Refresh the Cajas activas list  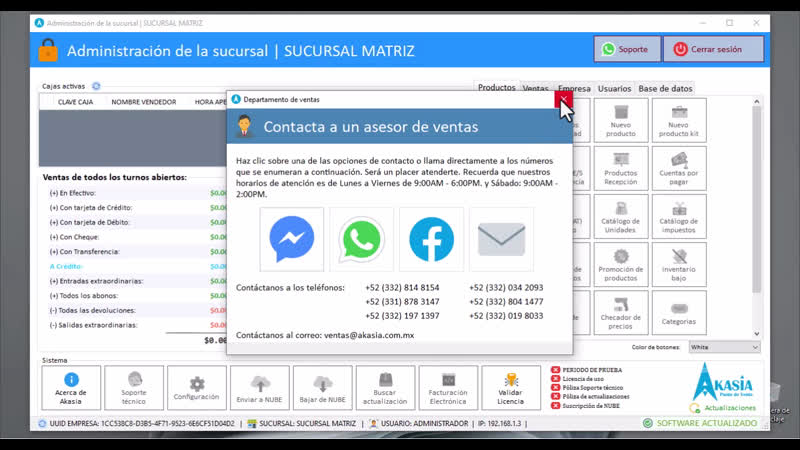point(96,86)
